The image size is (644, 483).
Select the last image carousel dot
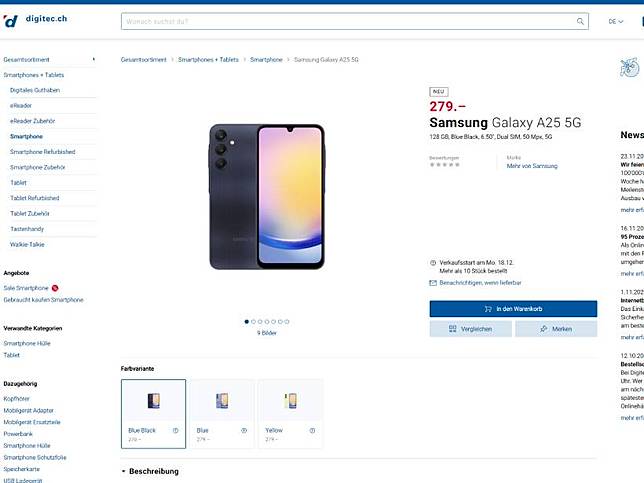[x=287, y=322]
